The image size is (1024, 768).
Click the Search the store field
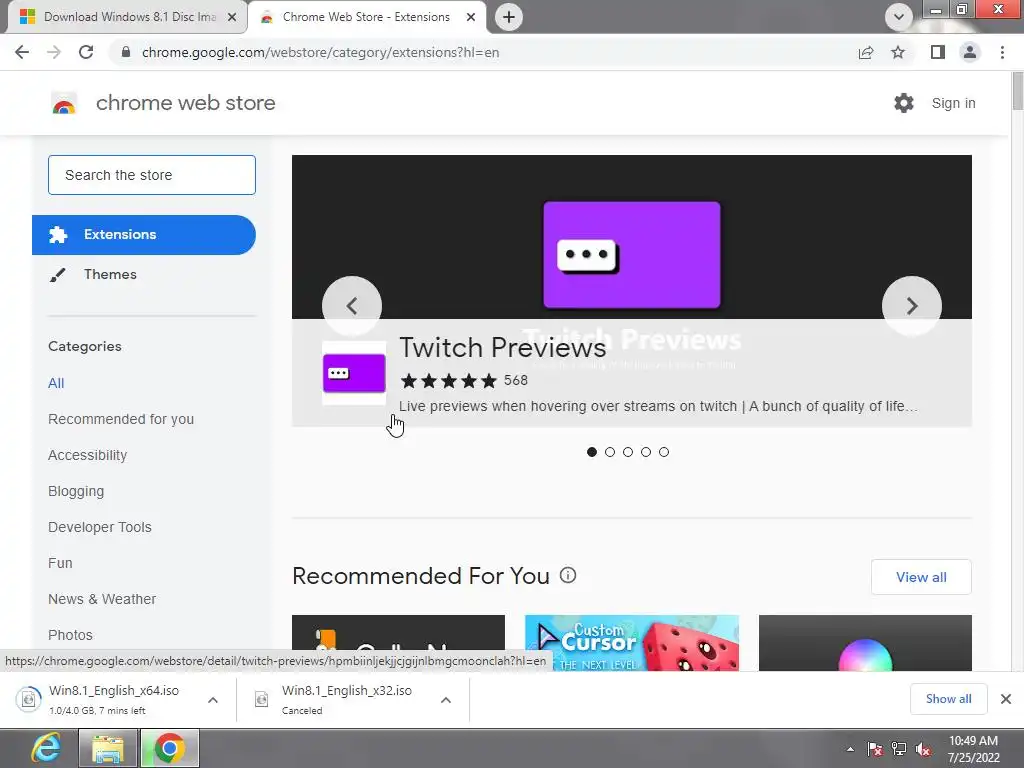(x=152, y=175)
